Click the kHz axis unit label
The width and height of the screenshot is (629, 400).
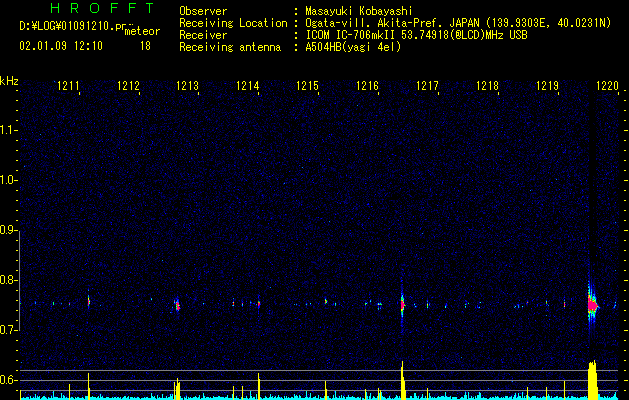point(9,81)
